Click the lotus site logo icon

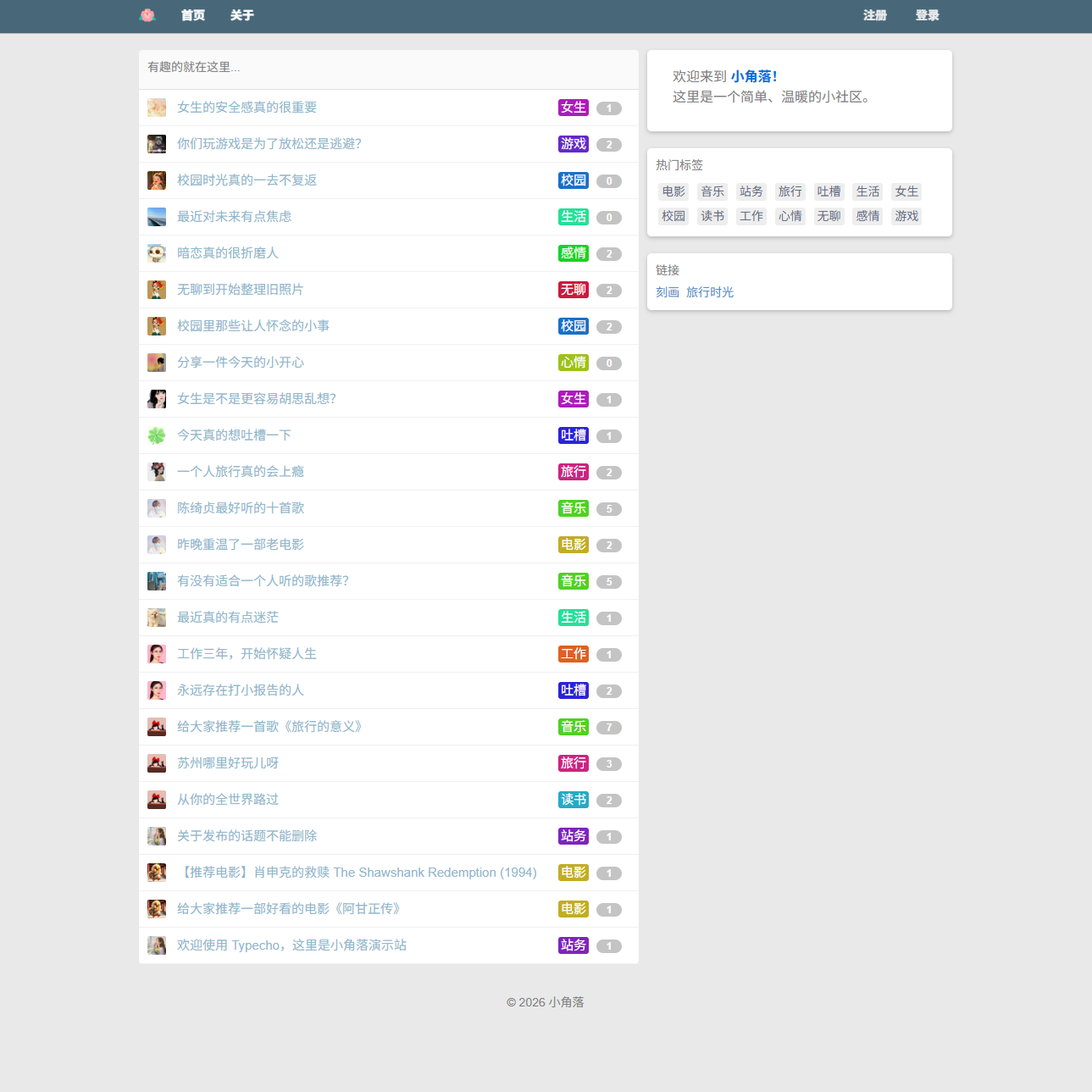click(x=147, y=15)
